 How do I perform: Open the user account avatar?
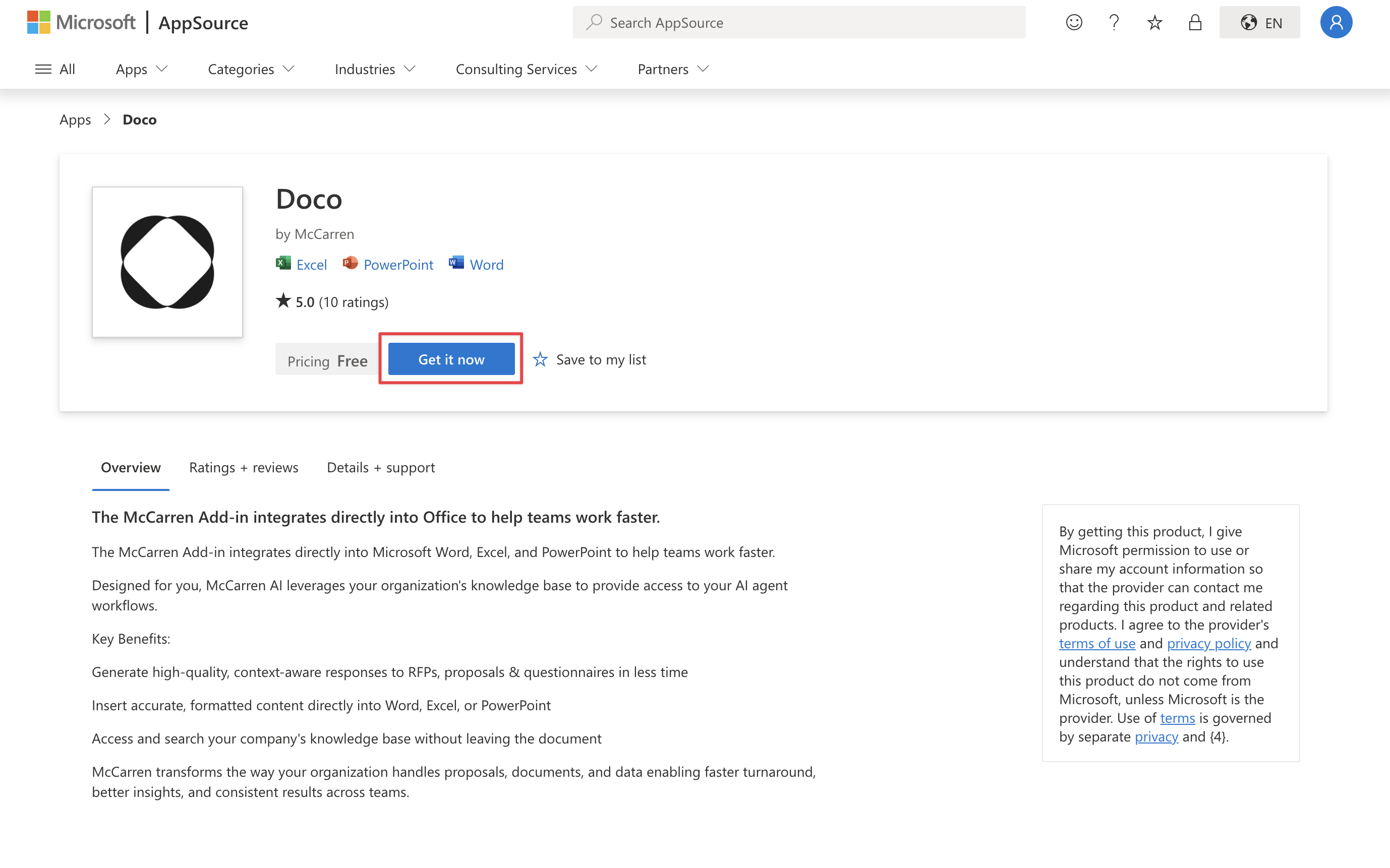point(1336,22)
